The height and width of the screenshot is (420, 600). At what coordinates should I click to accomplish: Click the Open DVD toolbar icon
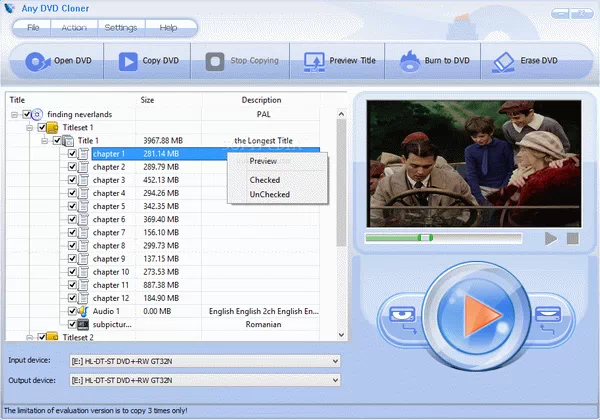tap(35, 61)
